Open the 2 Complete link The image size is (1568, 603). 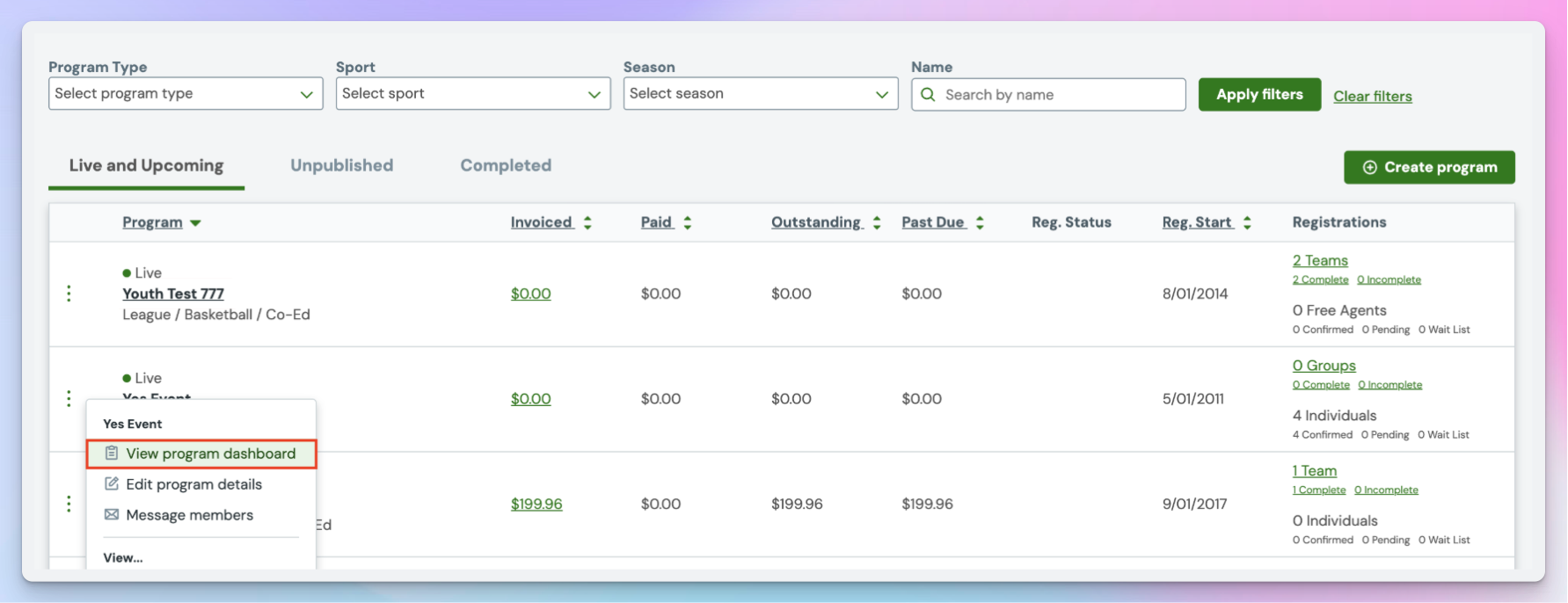pyautogui.click(x=1320, y=280)
